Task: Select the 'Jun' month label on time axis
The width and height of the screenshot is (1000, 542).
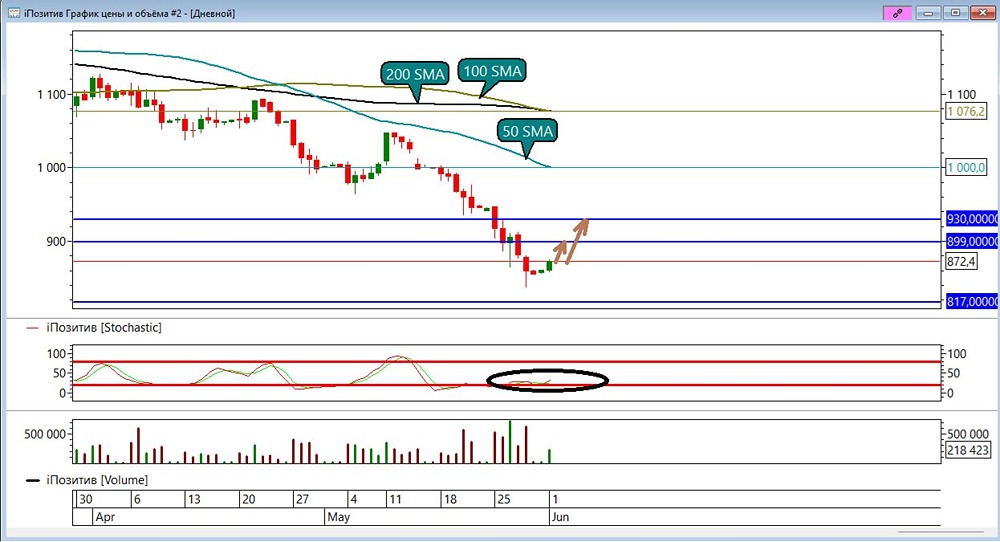Action: (560, 517)
